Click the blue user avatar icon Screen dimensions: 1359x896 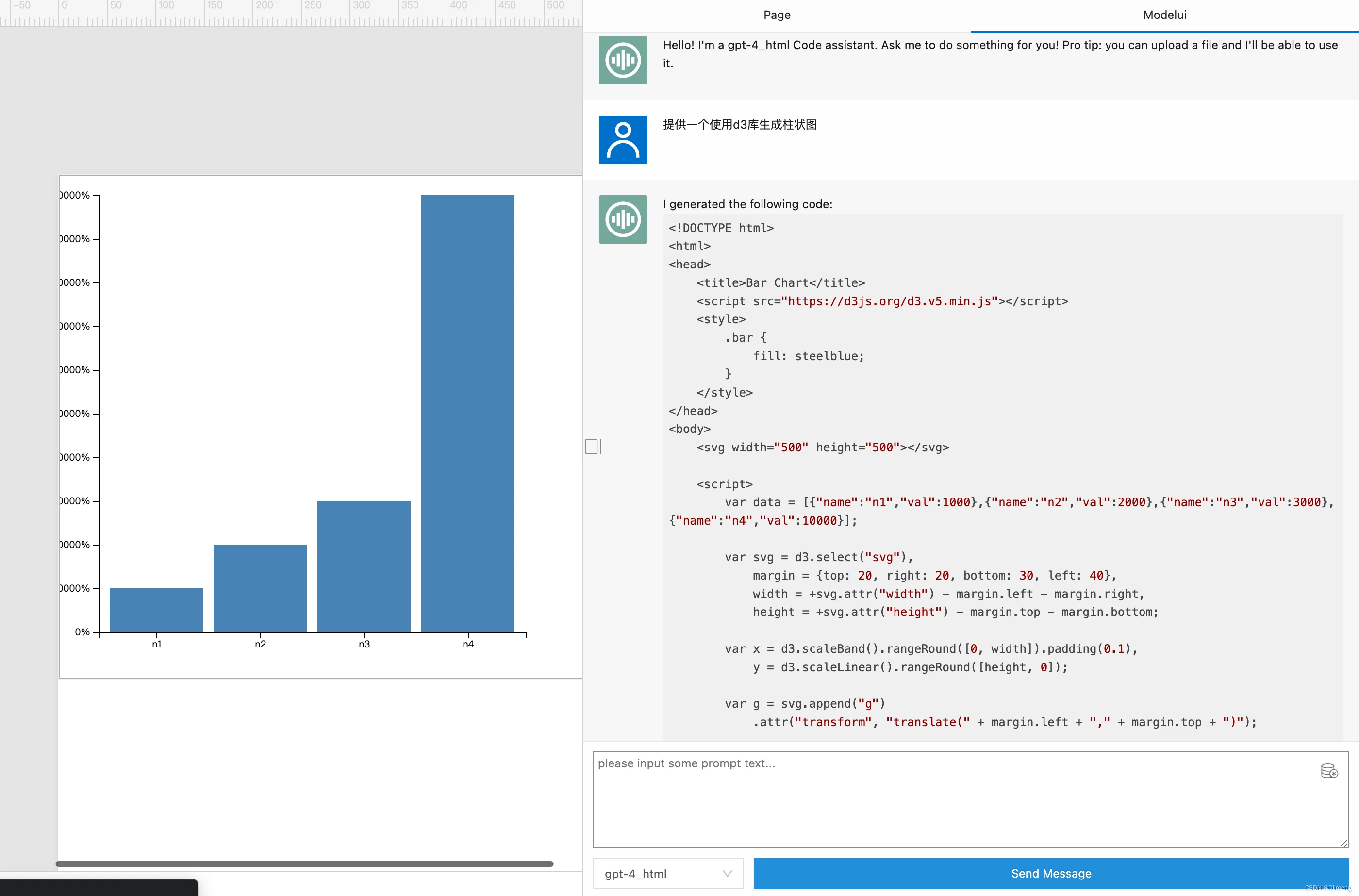point(623,139)
